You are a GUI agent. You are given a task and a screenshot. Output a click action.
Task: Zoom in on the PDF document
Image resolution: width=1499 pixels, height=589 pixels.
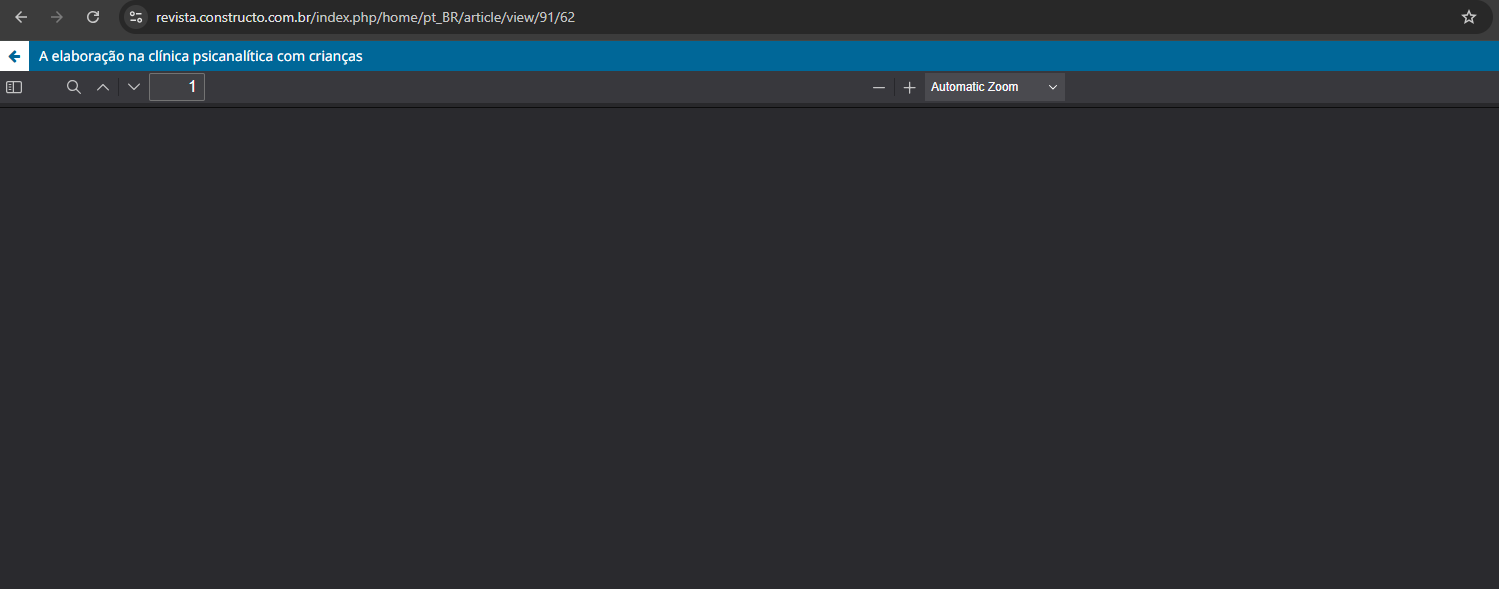point(909,87)
